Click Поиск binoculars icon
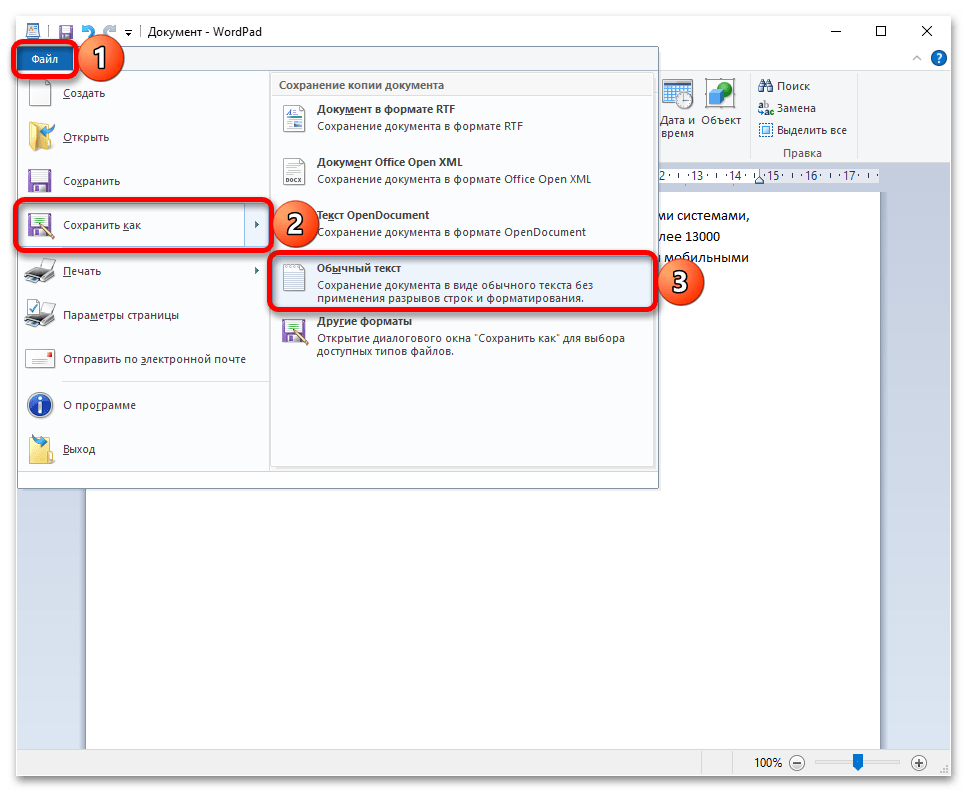This screenshot has height=792, width=967. coord(765,86)
